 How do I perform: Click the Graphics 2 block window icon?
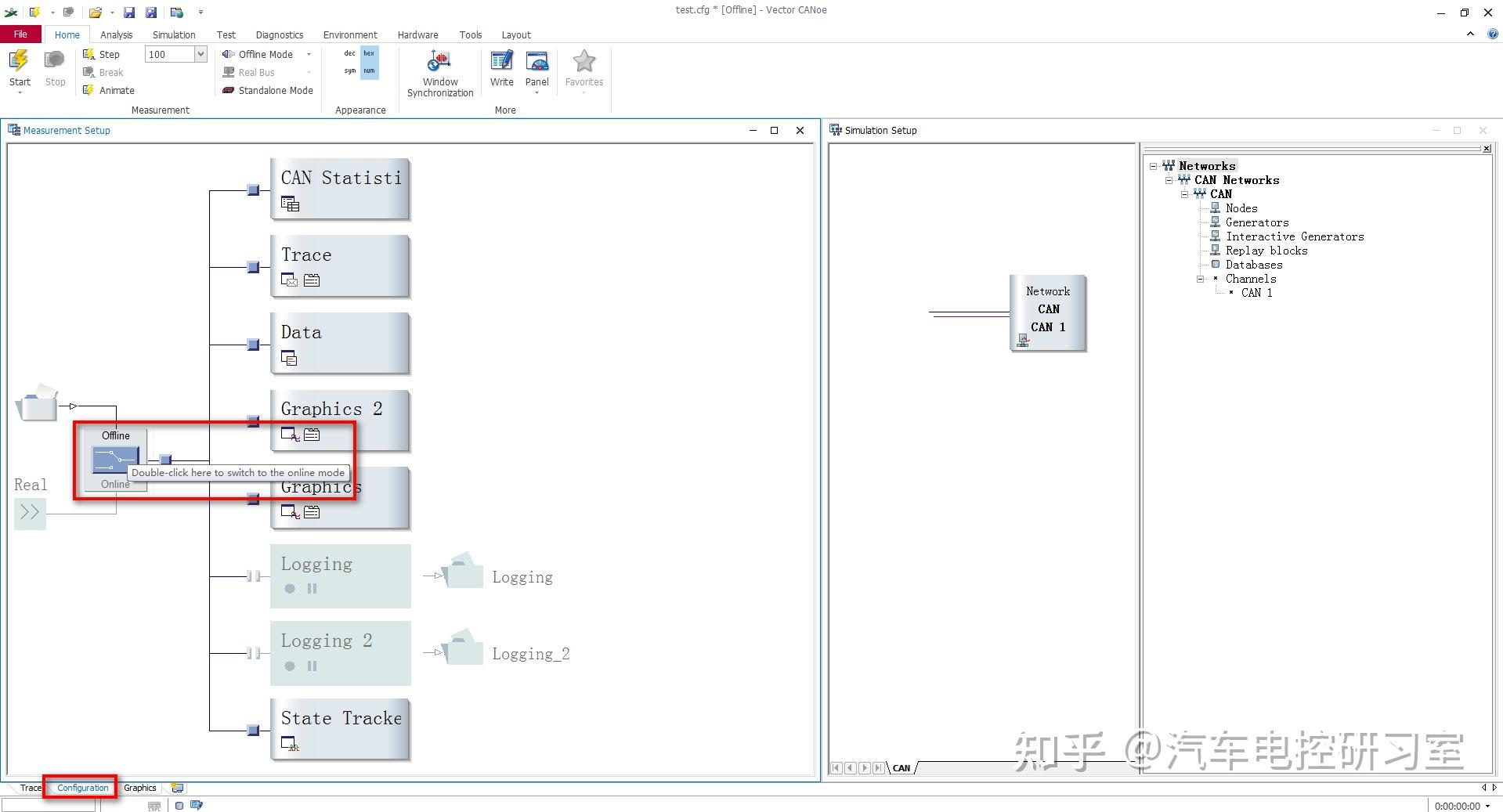(289, 435)
